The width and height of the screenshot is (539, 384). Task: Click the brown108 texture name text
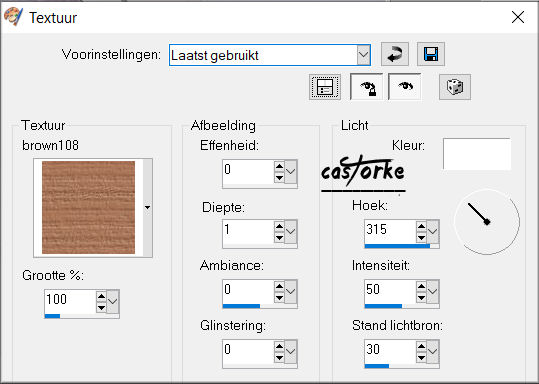pos(50,145)
